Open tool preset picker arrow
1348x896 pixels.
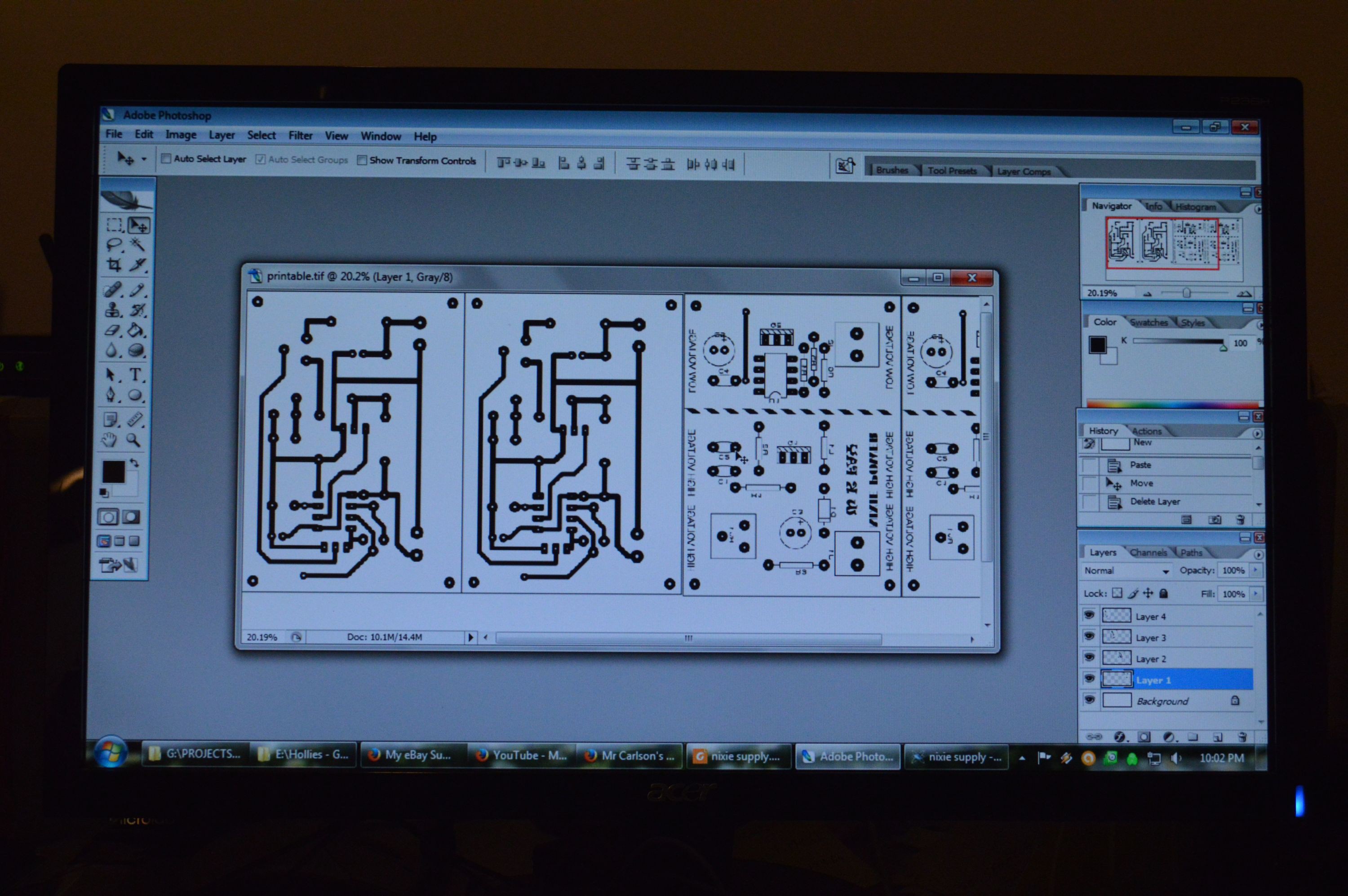tap(144, 159)
